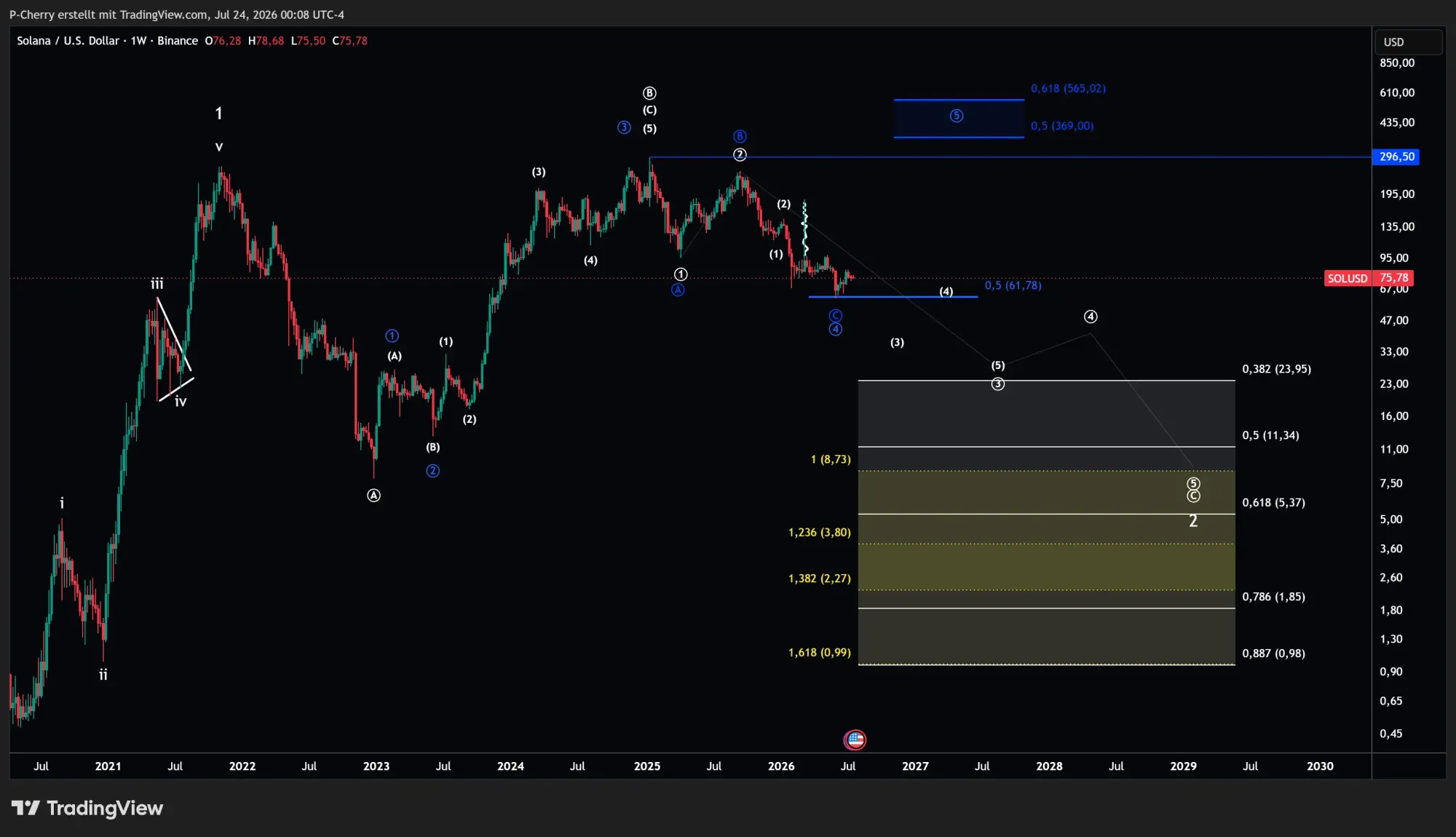Click the Solana / U.S. Dollar chart title
The width and height of the screenshot is (1456, 837).
pyautogui.click(x=108, y=41)
